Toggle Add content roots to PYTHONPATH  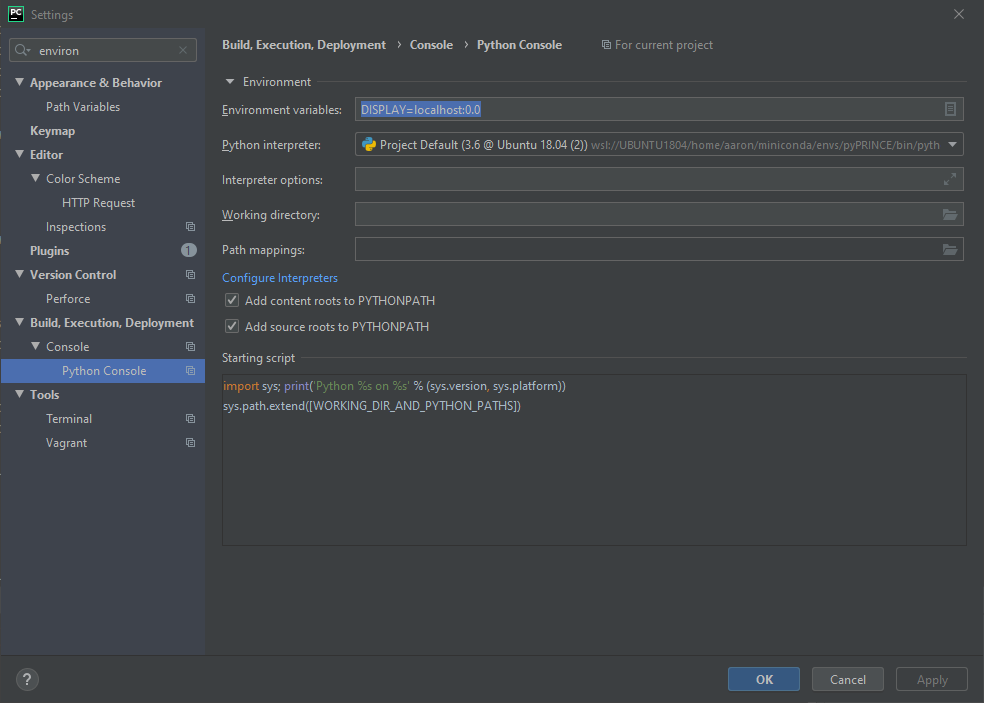[232, 301]
